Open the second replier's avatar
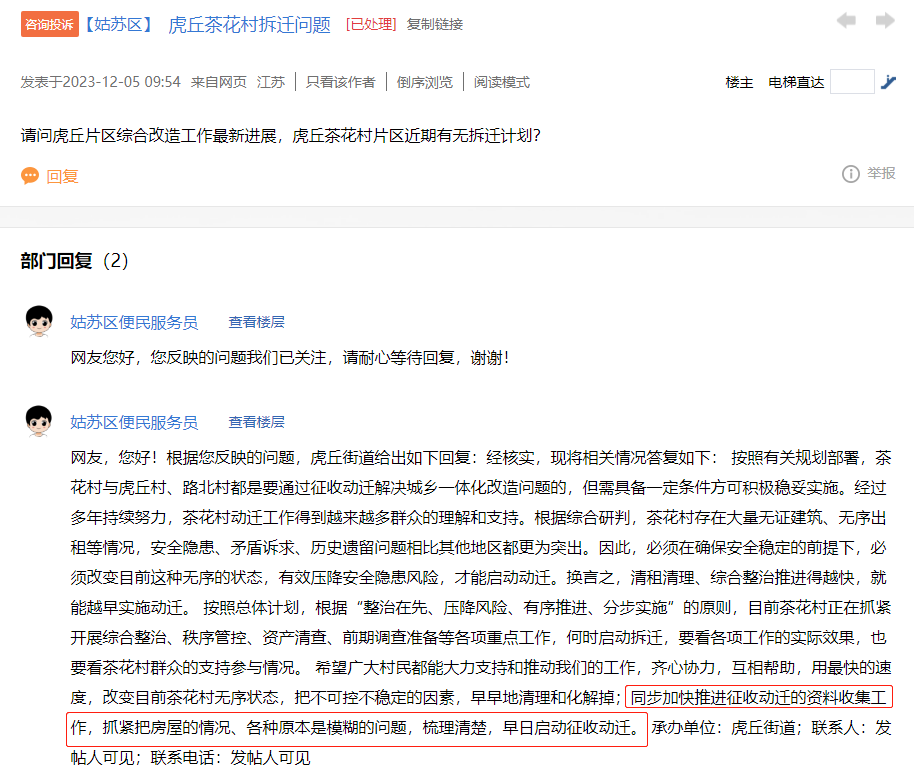Image resolution: width=914 pixels, height=774 pixels. [39, 422]
